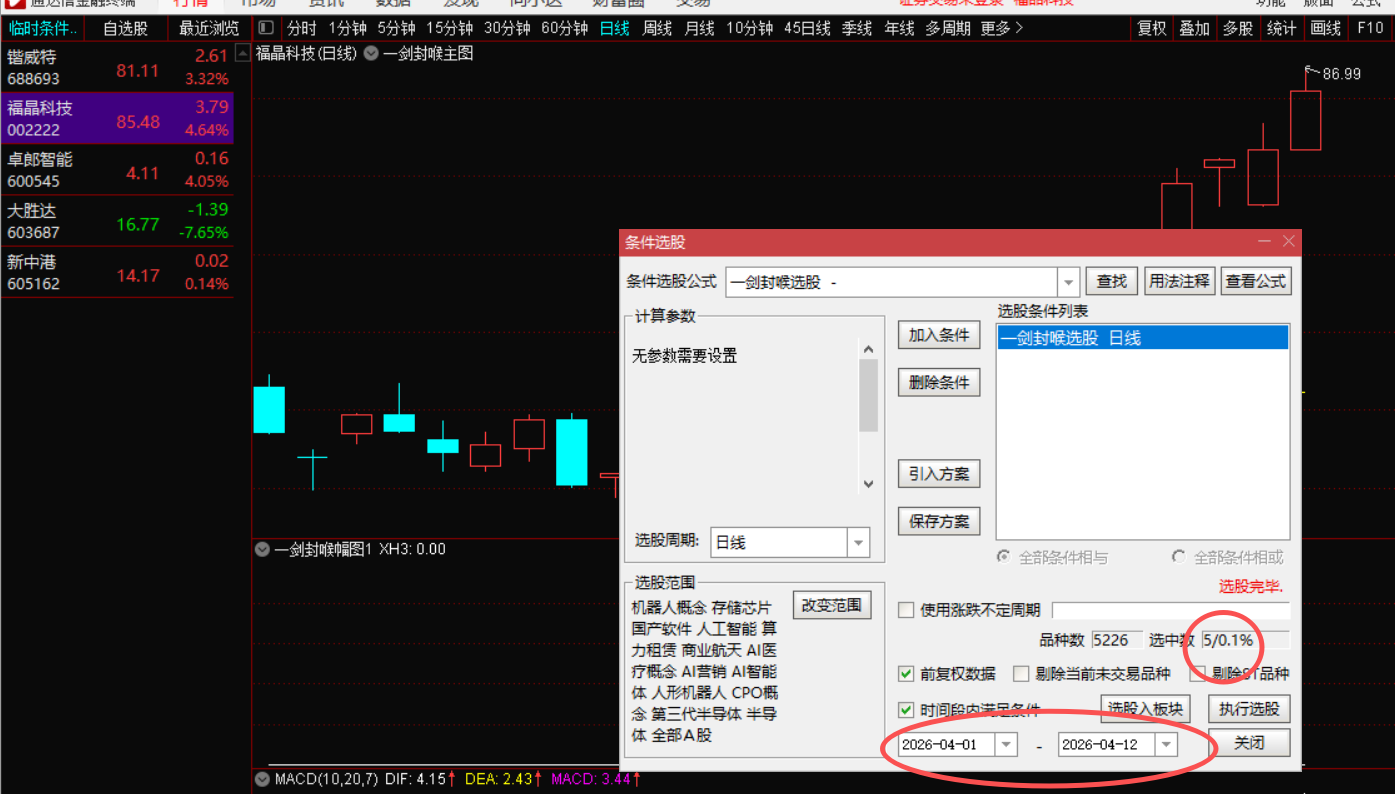The width and height of the screenshot is (1395, 794).
Task: Click 引入方案 button
Action: 939,474
